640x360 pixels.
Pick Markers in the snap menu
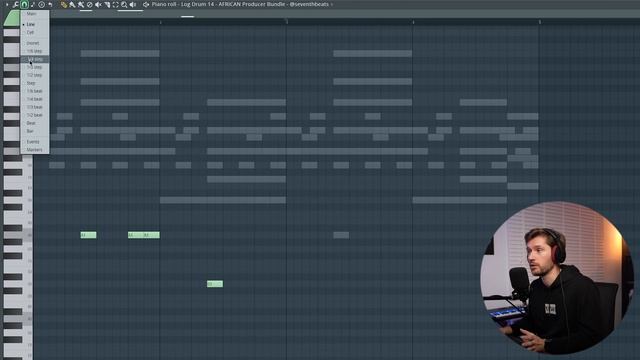coord(35,150)
